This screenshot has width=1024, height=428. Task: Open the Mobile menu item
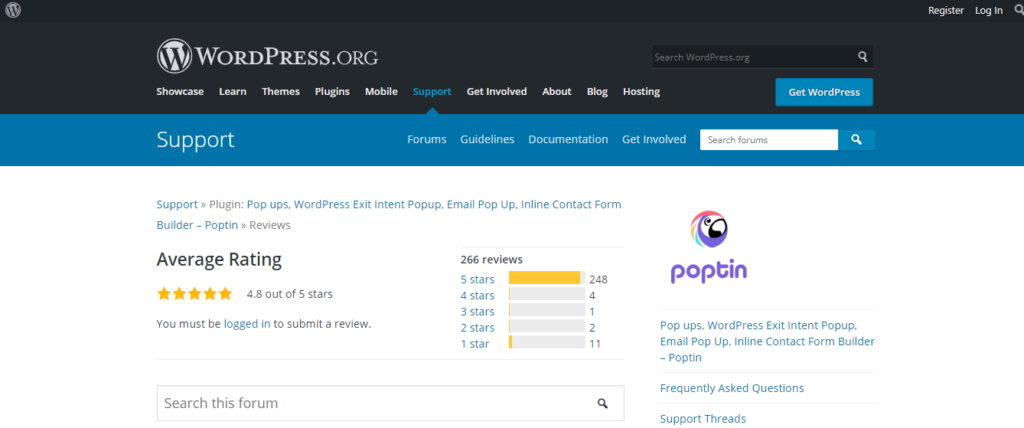(381, 91)
